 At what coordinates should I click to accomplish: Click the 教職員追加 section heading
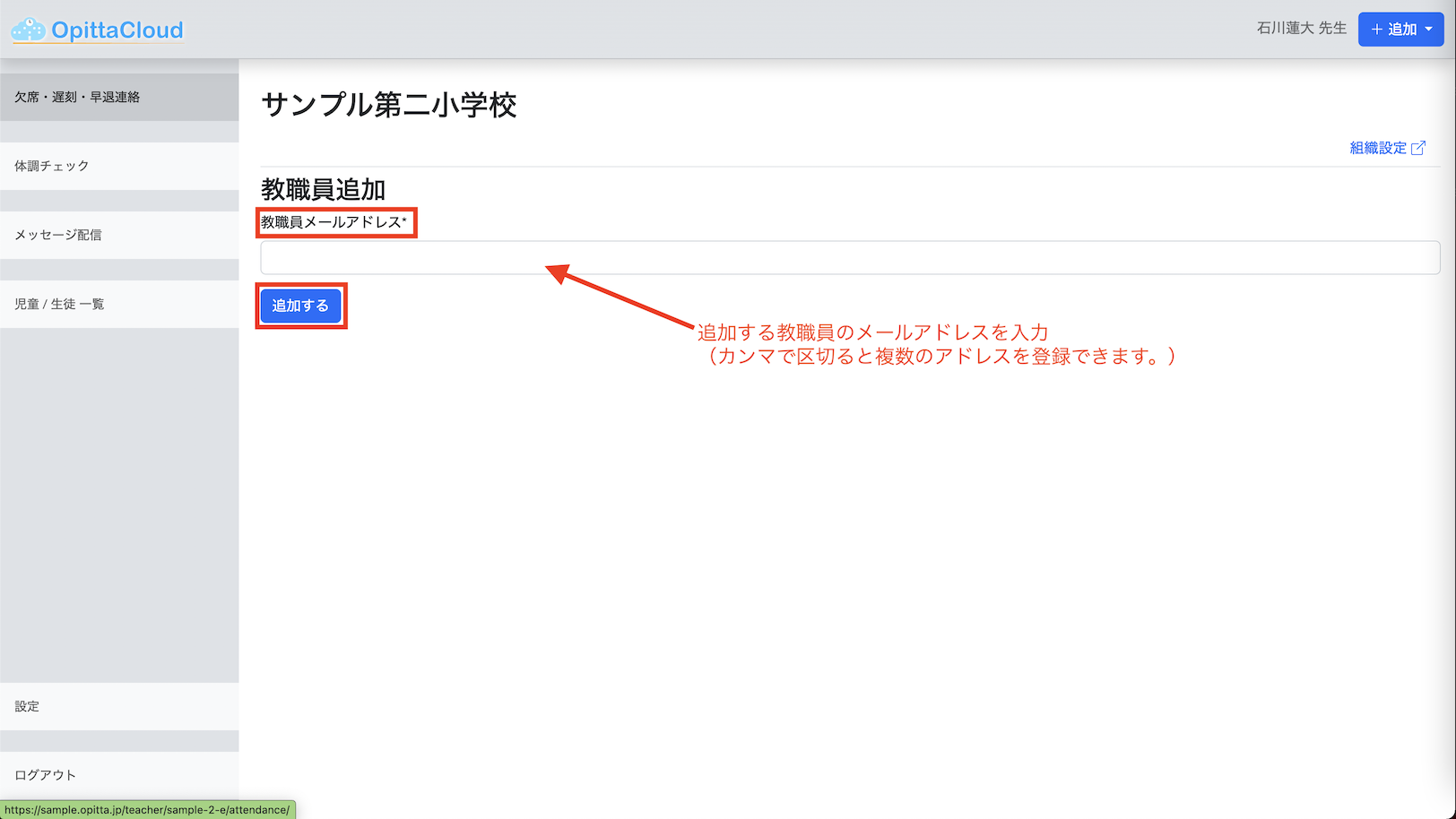323,189
